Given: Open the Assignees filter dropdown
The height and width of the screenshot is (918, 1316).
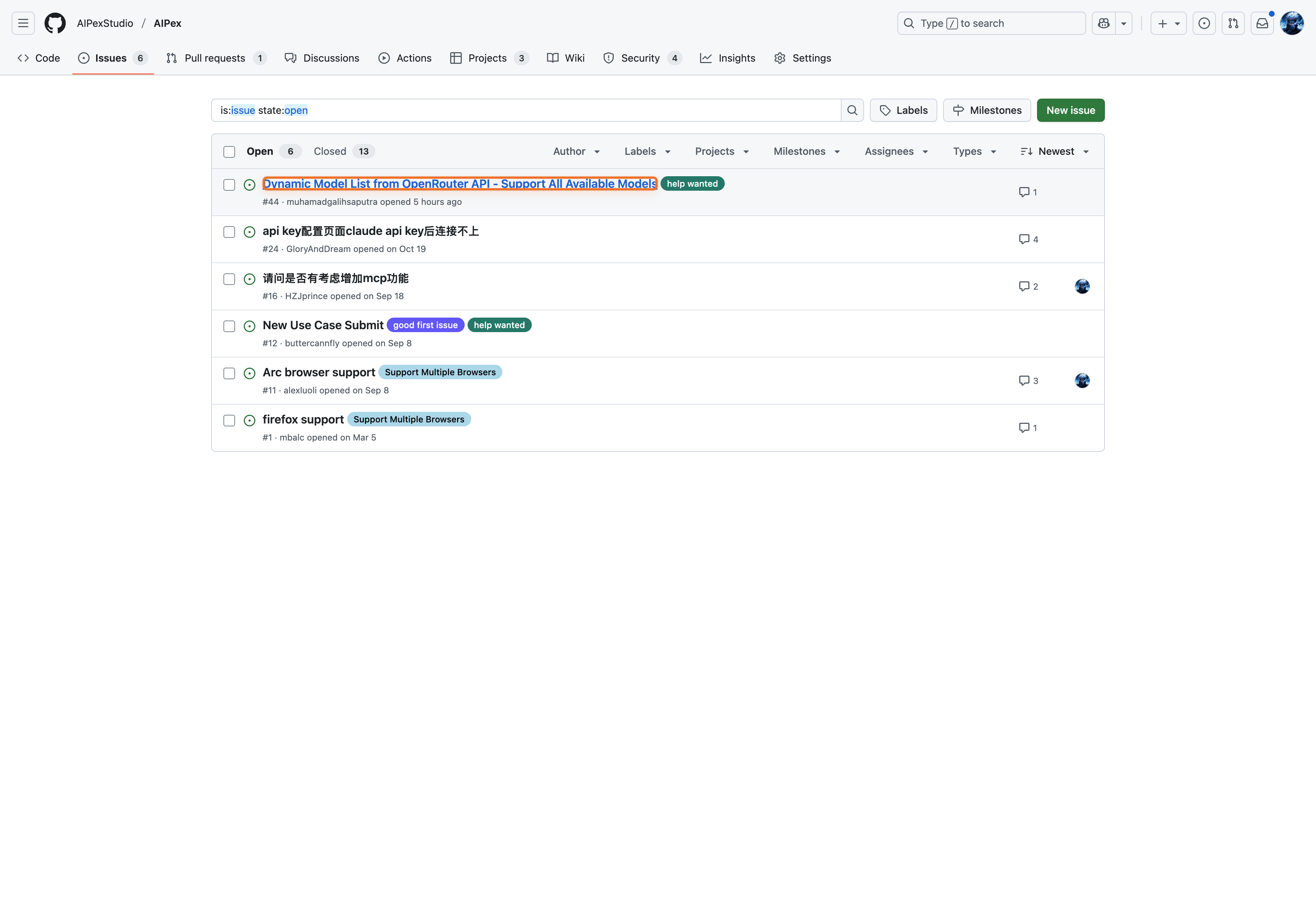Looking at the screenshot, I should (896, 151).
